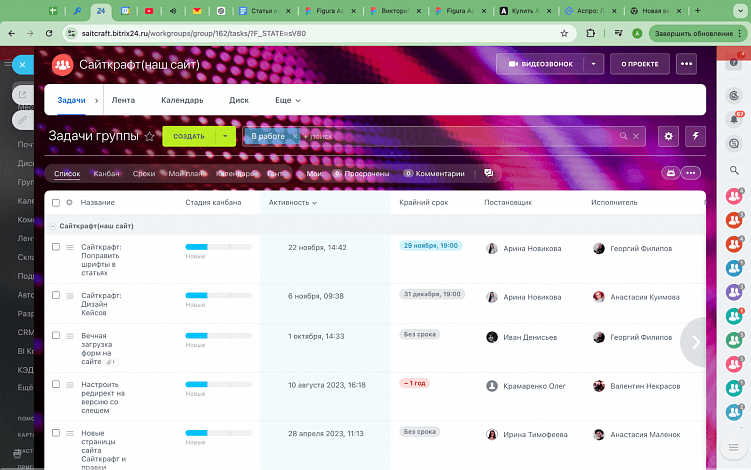
Task: Check the Сайткрафт: Дизайн Кейсов task
Action: tap(56, 295)
